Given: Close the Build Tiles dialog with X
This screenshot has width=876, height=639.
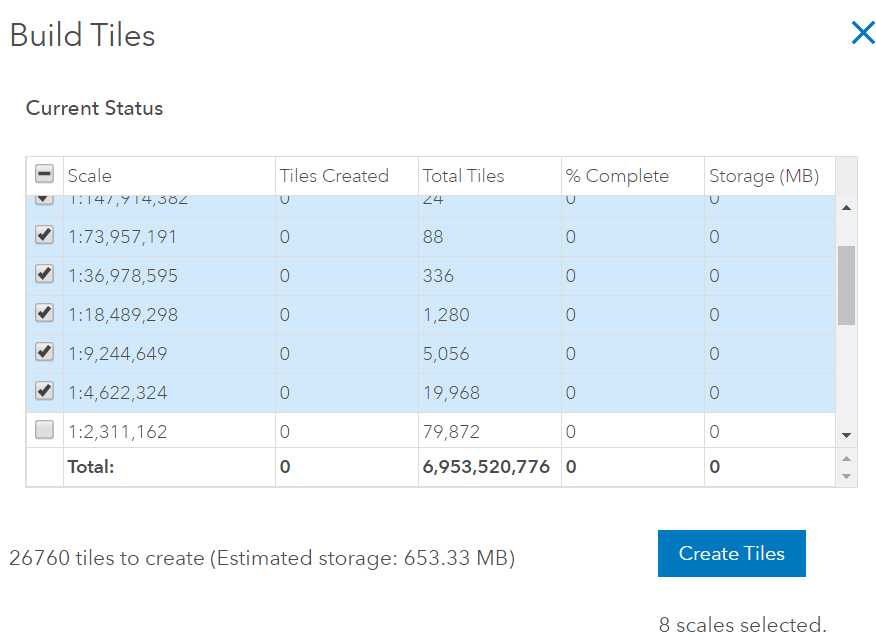Looking at the screenshot, I should [862, 34].
